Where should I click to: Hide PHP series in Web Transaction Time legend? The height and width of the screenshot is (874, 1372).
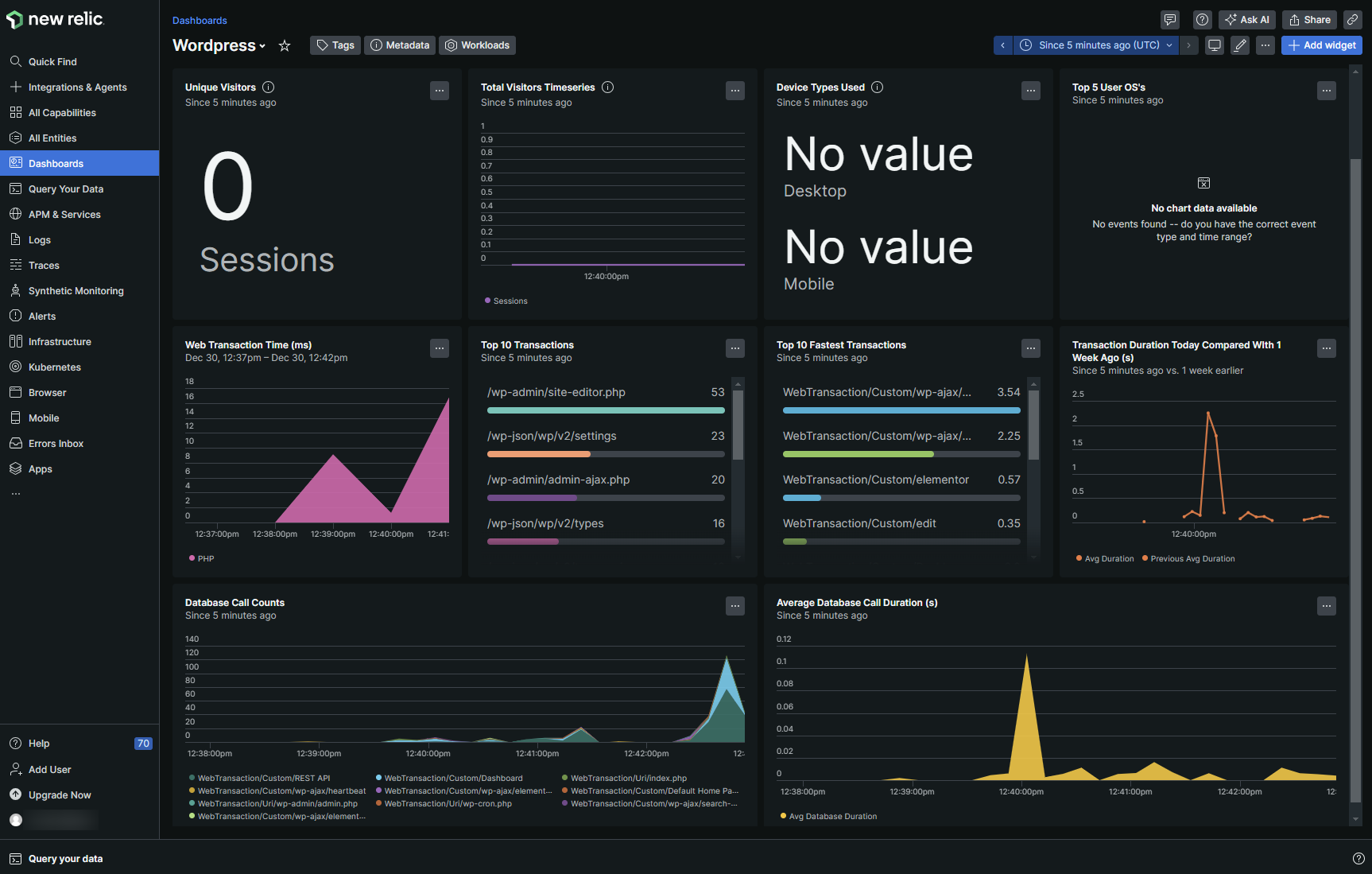[201, 558]
